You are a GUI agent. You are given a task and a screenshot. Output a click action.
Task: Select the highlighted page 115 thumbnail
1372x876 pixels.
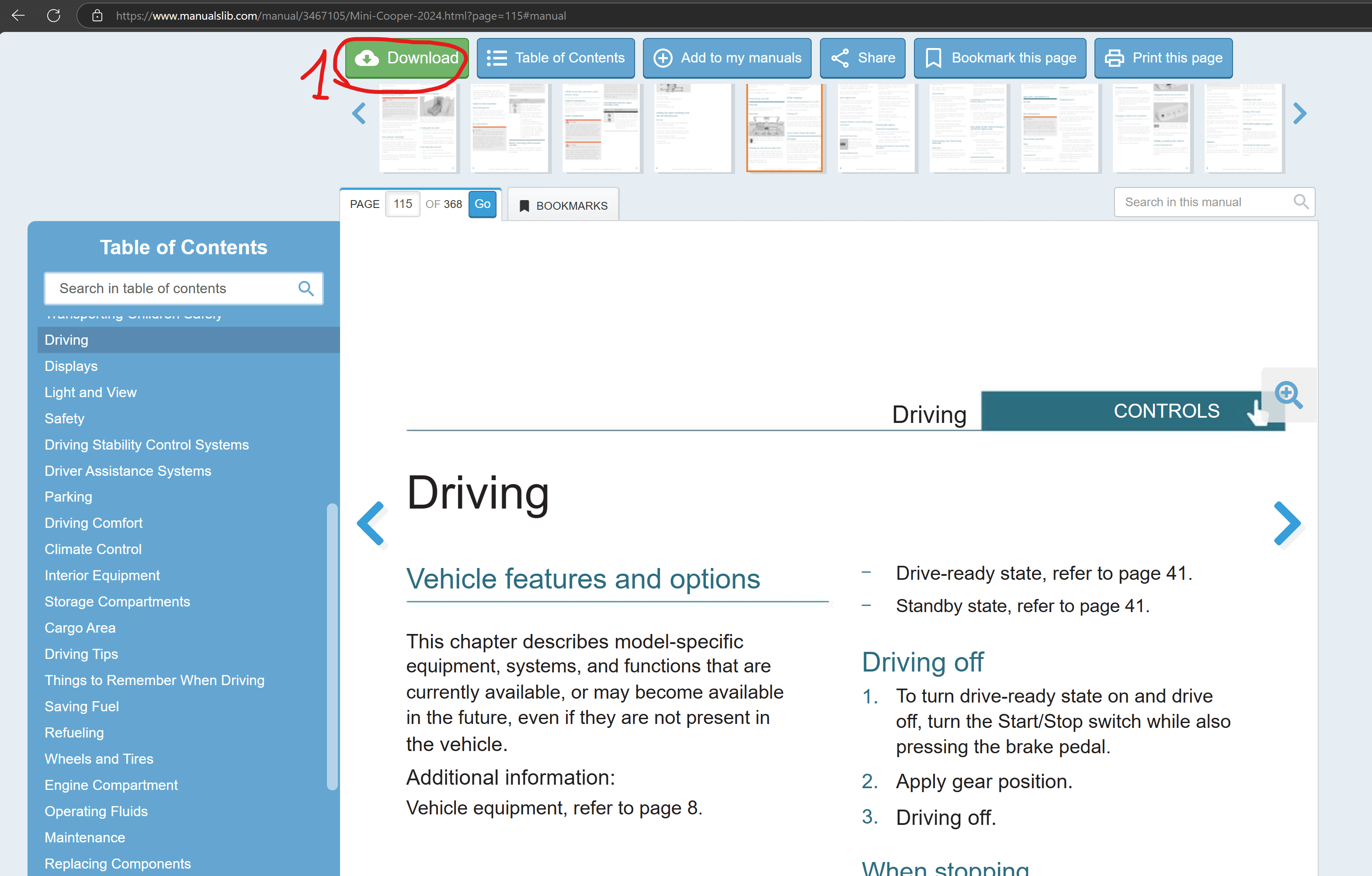click(x=784, y=128)
